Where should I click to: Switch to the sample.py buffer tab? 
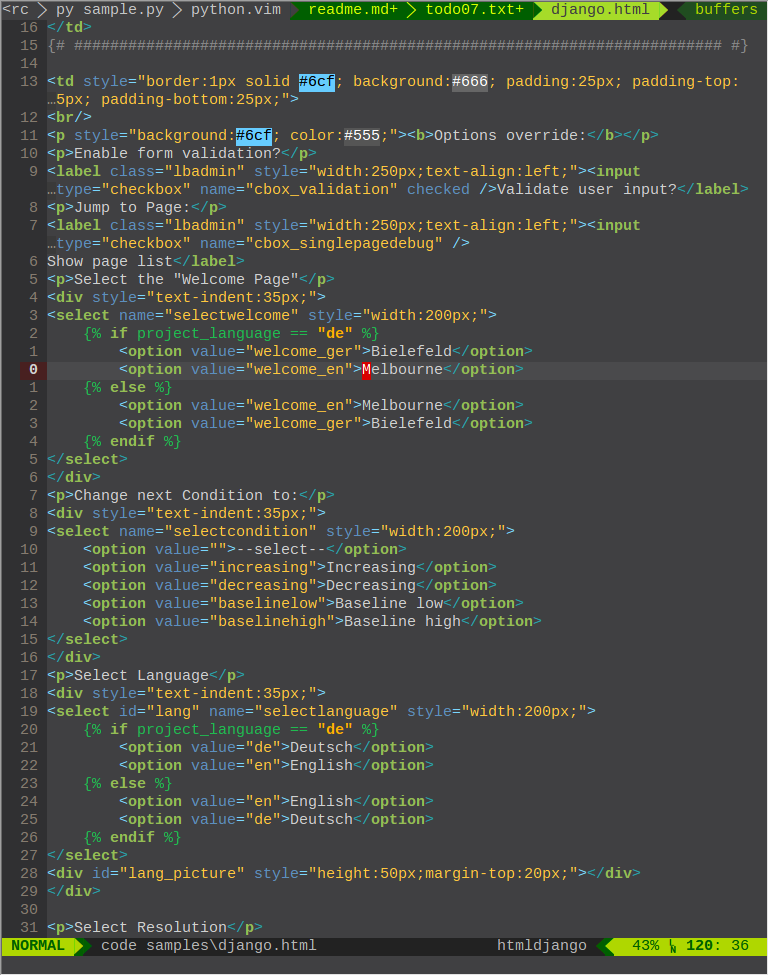(123, 10)
